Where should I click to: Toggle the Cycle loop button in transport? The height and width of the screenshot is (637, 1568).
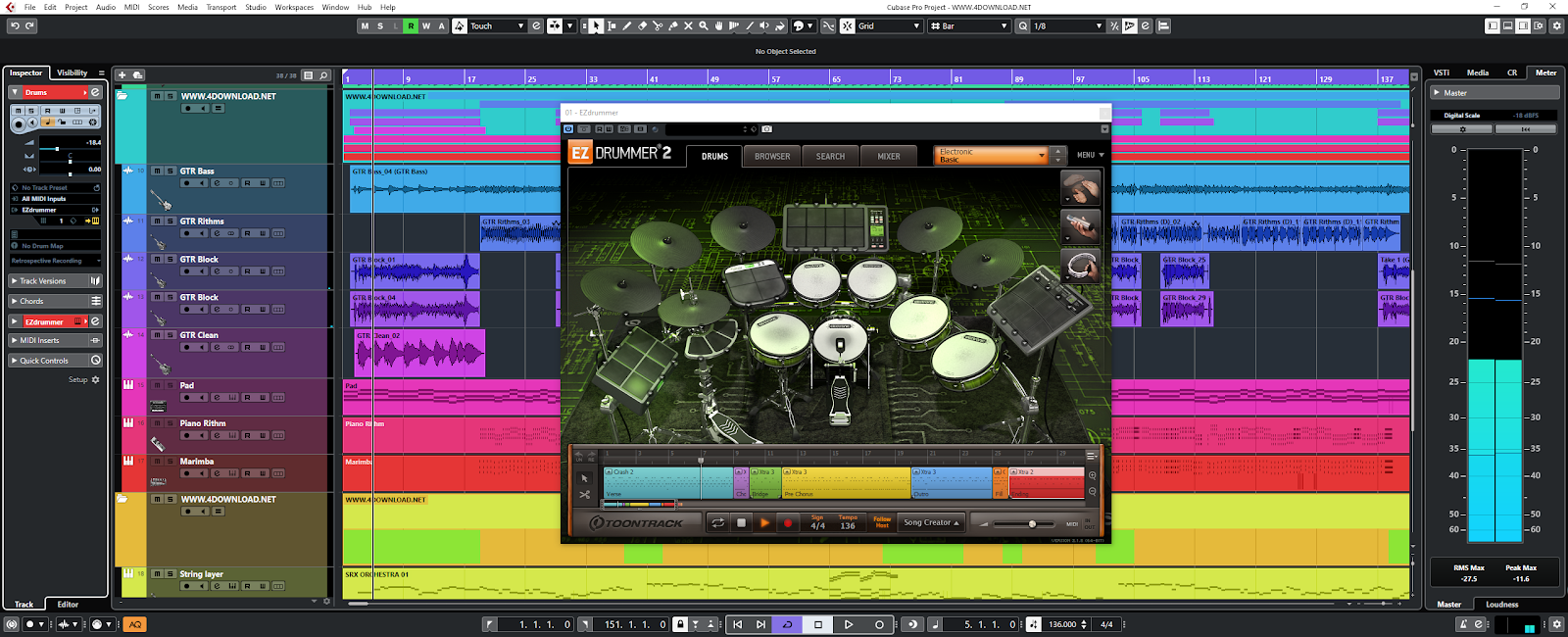coord(787,624)
